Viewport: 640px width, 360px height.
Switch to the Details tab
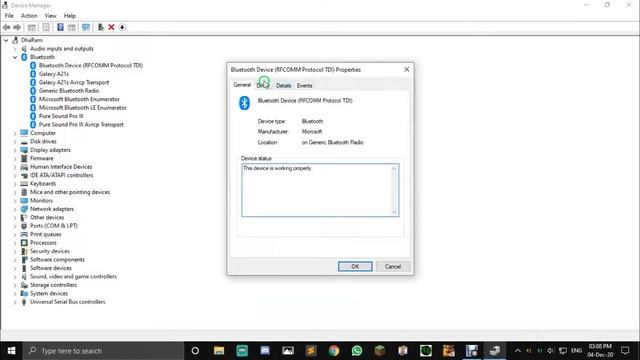[x=283, y=85]
